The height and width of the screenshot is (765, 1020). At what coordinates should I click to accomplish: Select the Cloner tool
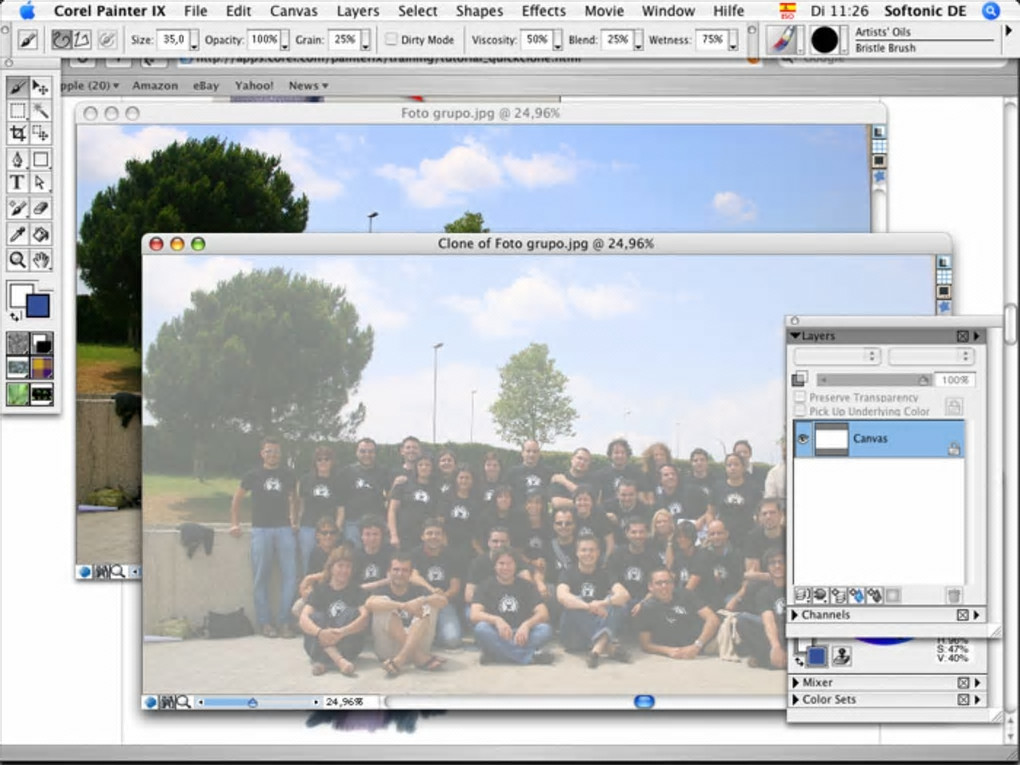[18, 209]
